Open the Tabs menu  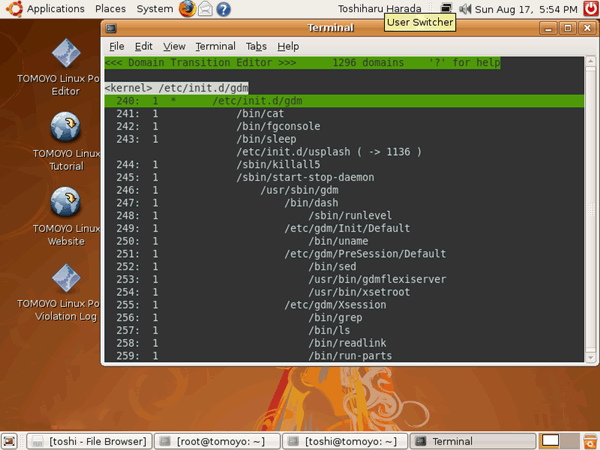(256, 46)
